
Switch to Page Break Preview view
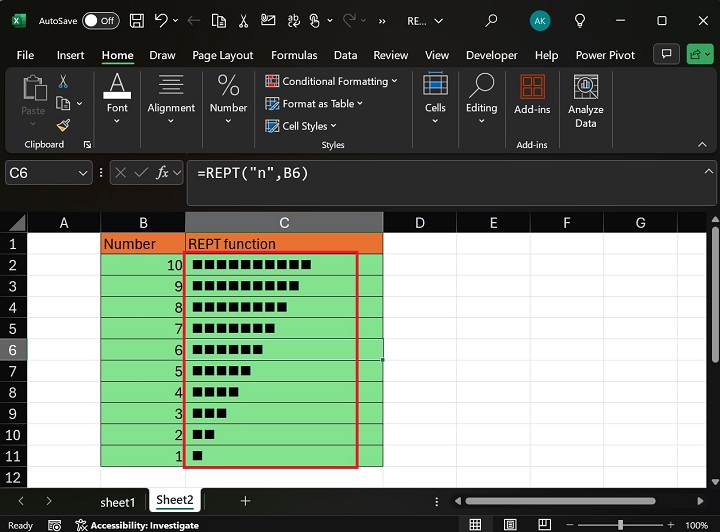544,525
